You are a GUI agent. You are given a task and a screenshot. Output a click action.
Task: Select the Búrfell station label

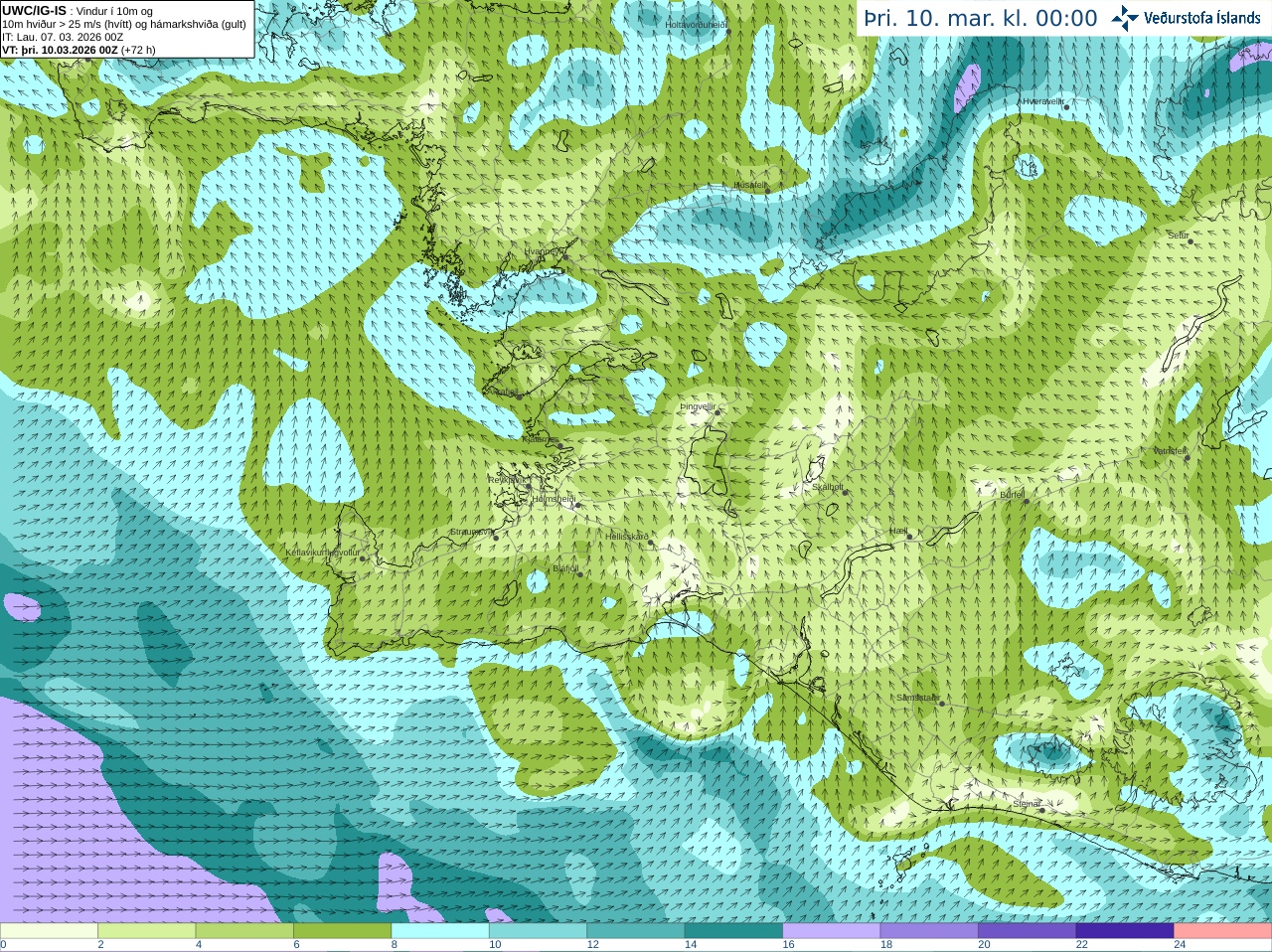(x=1012, y=494)
